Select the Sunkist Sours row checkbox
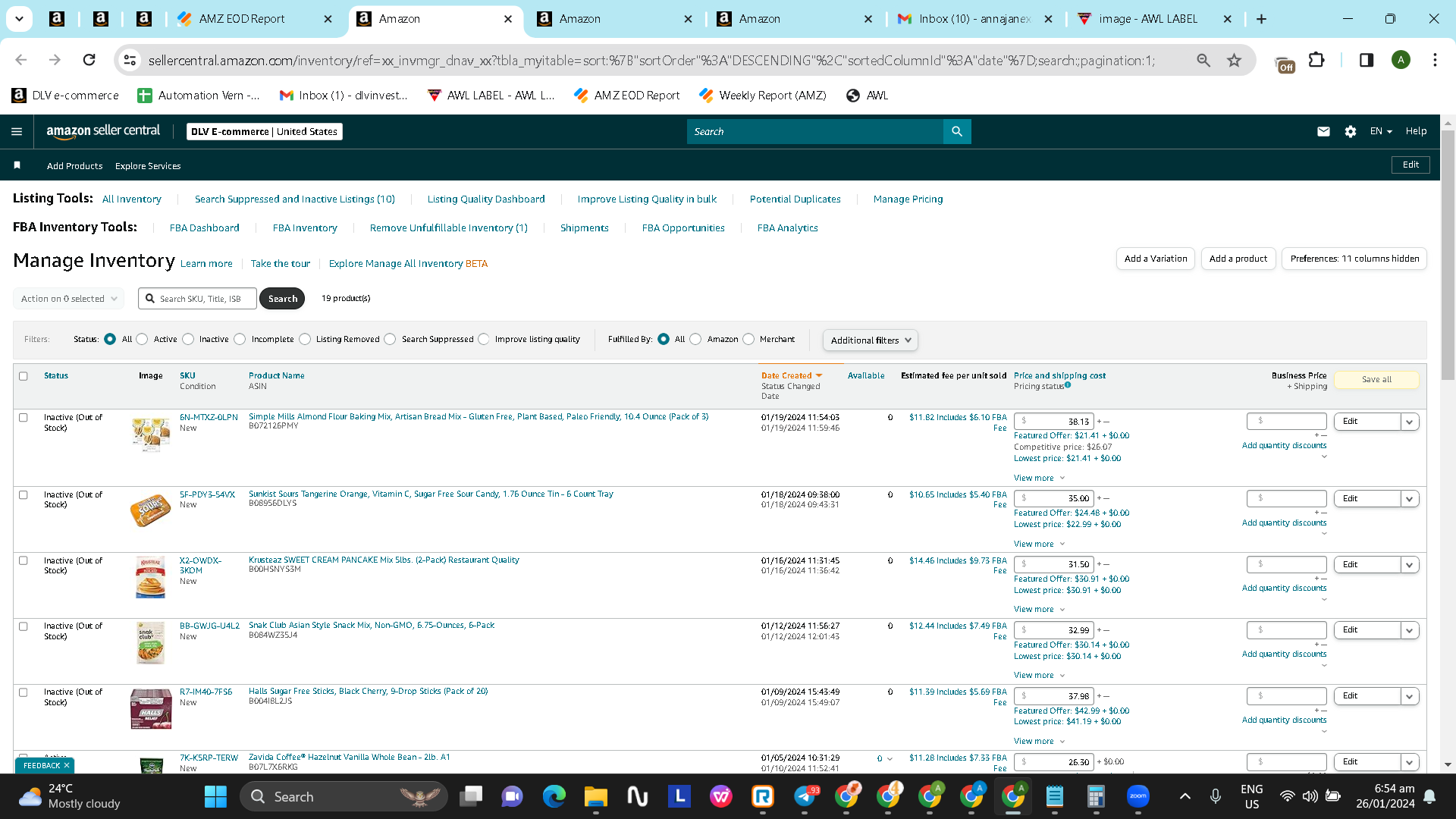Screen dimensions: 1456x819 pyautogui.click(x=24, y=495)
